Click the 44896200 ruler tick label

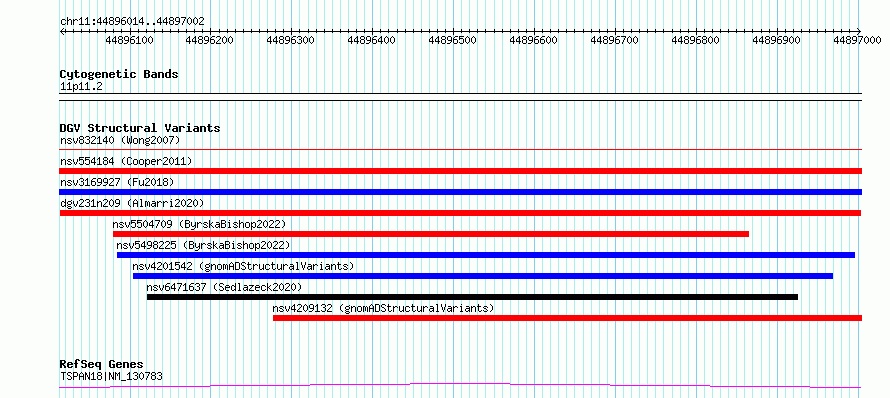point(210,40)
